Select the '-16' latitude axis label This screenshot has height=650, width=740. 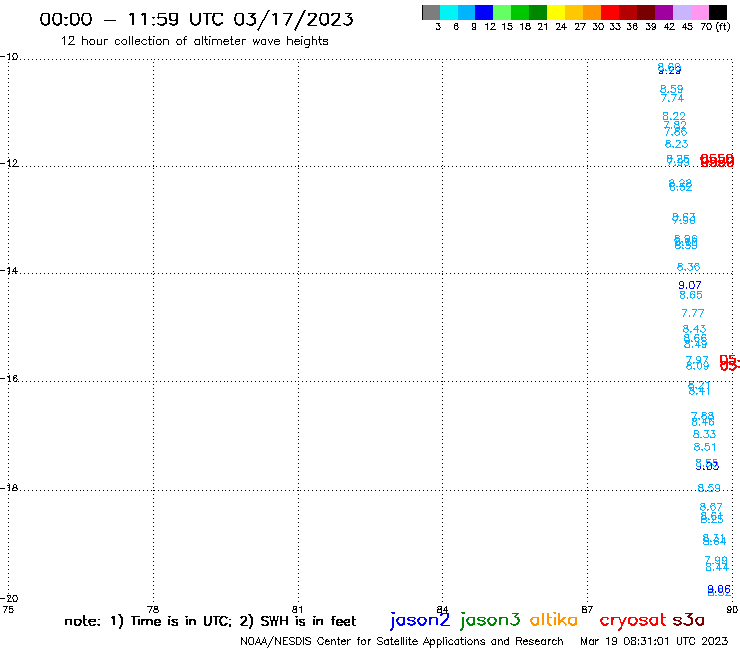coord(9,379)
